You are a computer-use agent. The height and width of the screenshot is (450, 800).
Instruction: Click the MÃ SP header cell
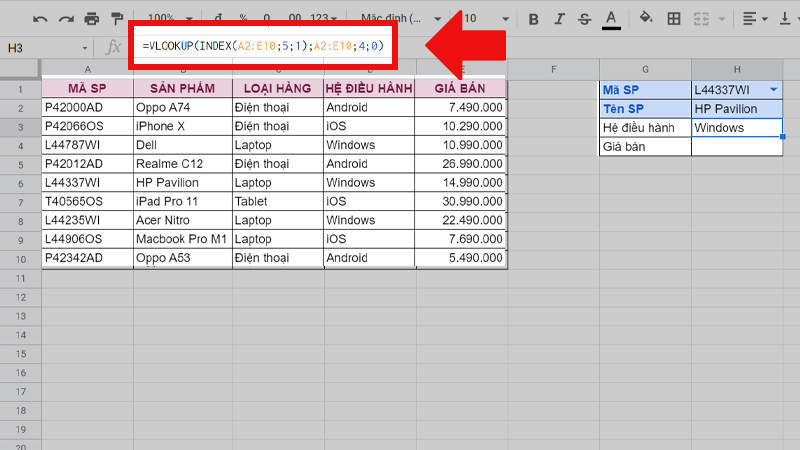(x=88, y=89)
